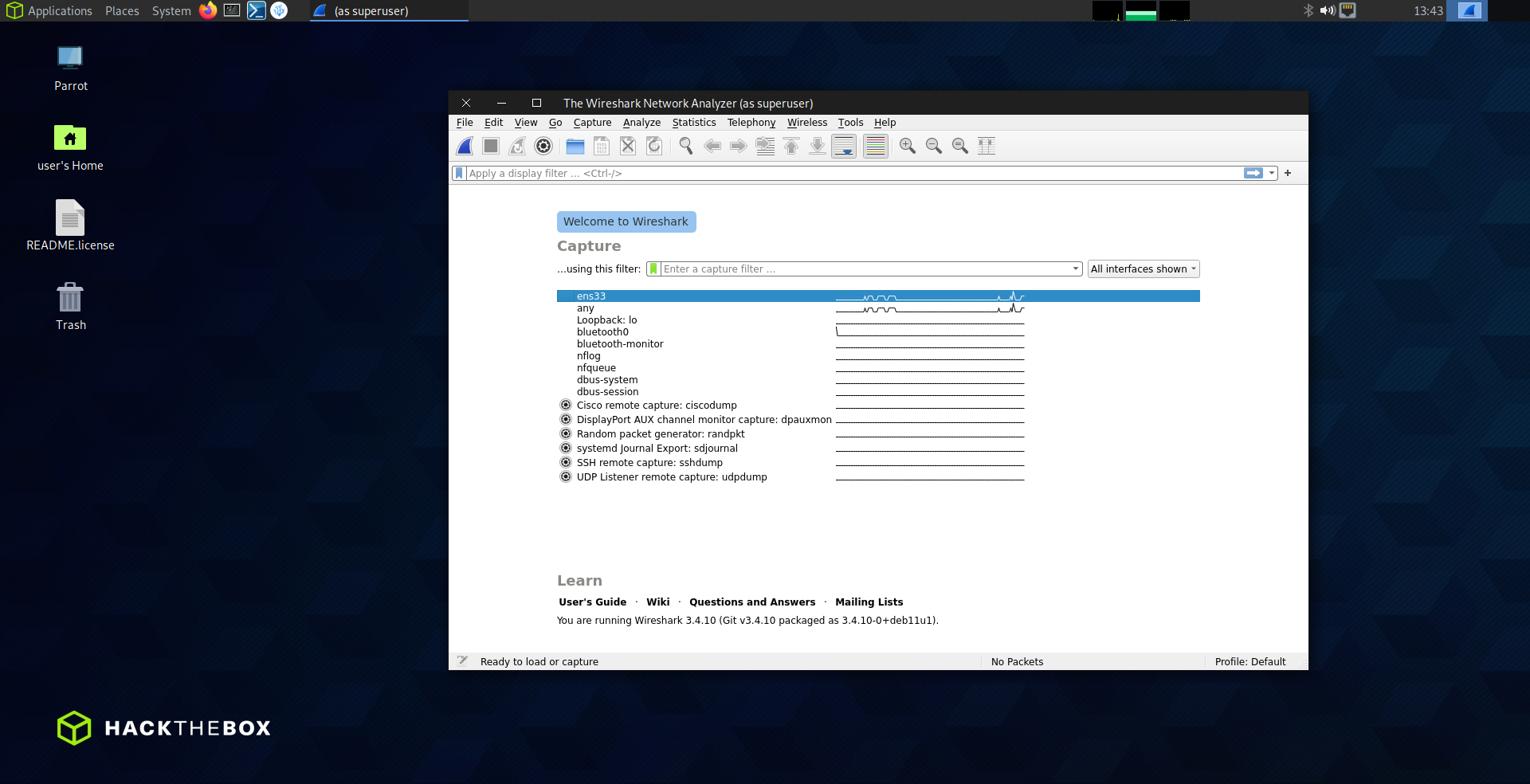Image resolution: width=1530 pixels, height=784 pixels.
Task: Launch Firefox from the top panel
Action: pos(208,10)
